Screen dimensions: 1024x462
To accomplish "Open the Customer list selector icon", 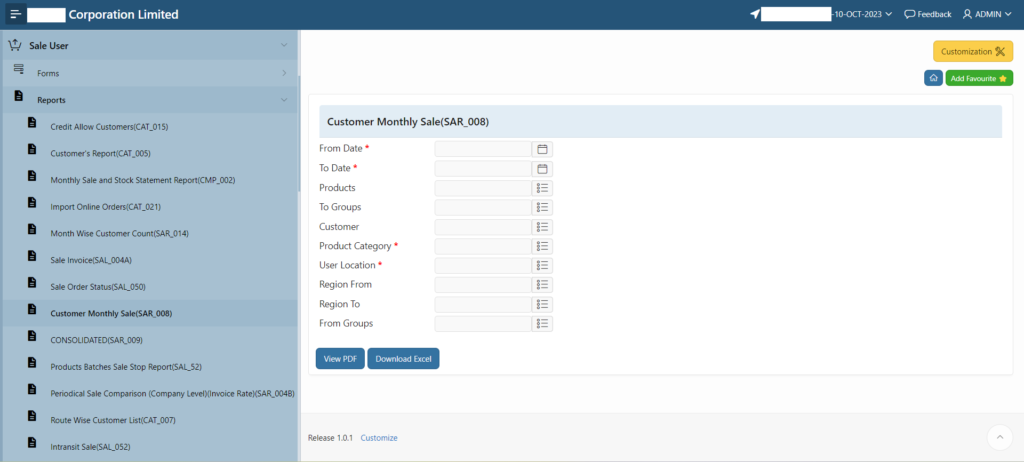I will [x=543, y=227].
